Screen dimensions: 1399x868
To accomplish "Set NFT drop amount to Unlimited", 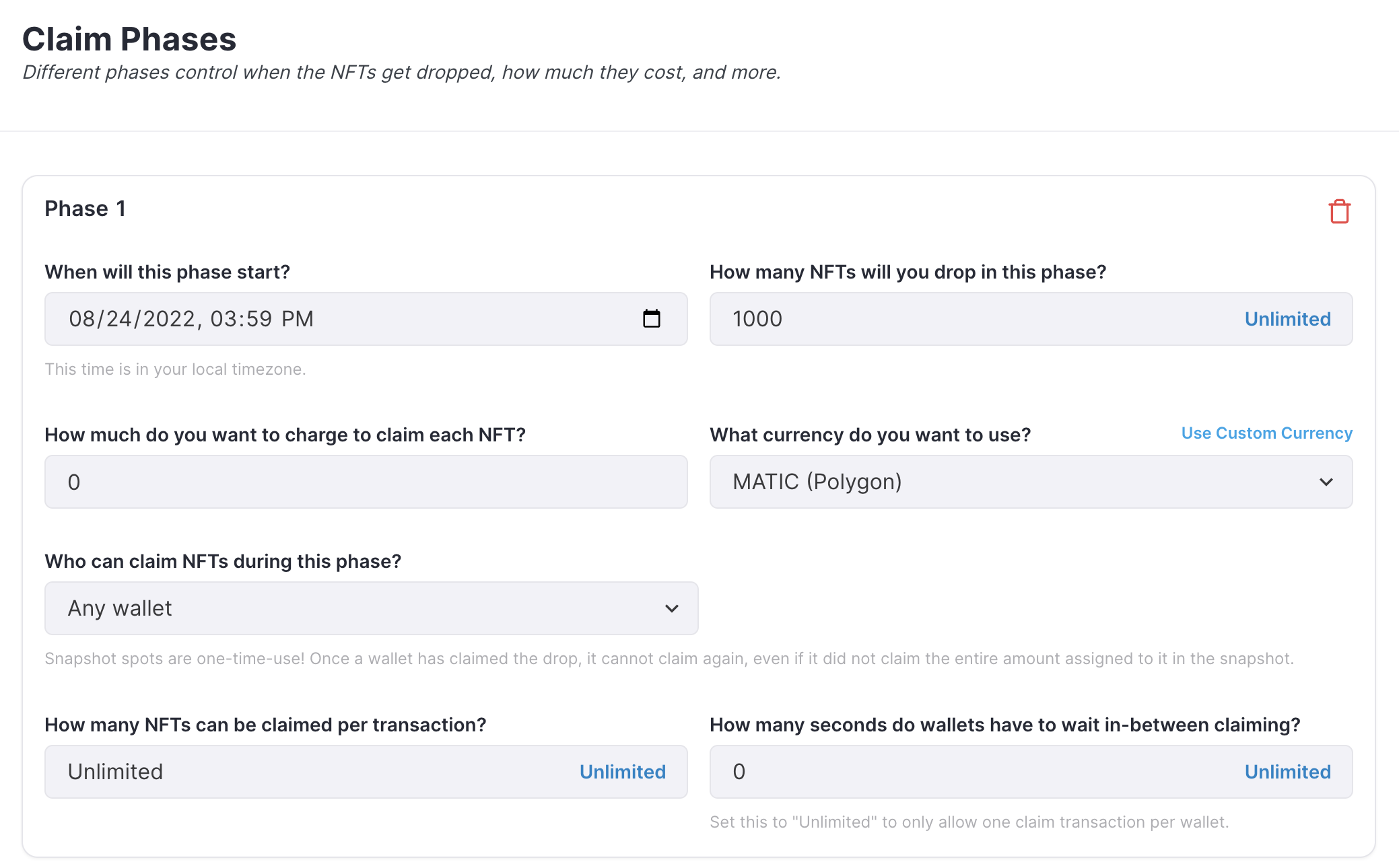I will [1287, 319].
